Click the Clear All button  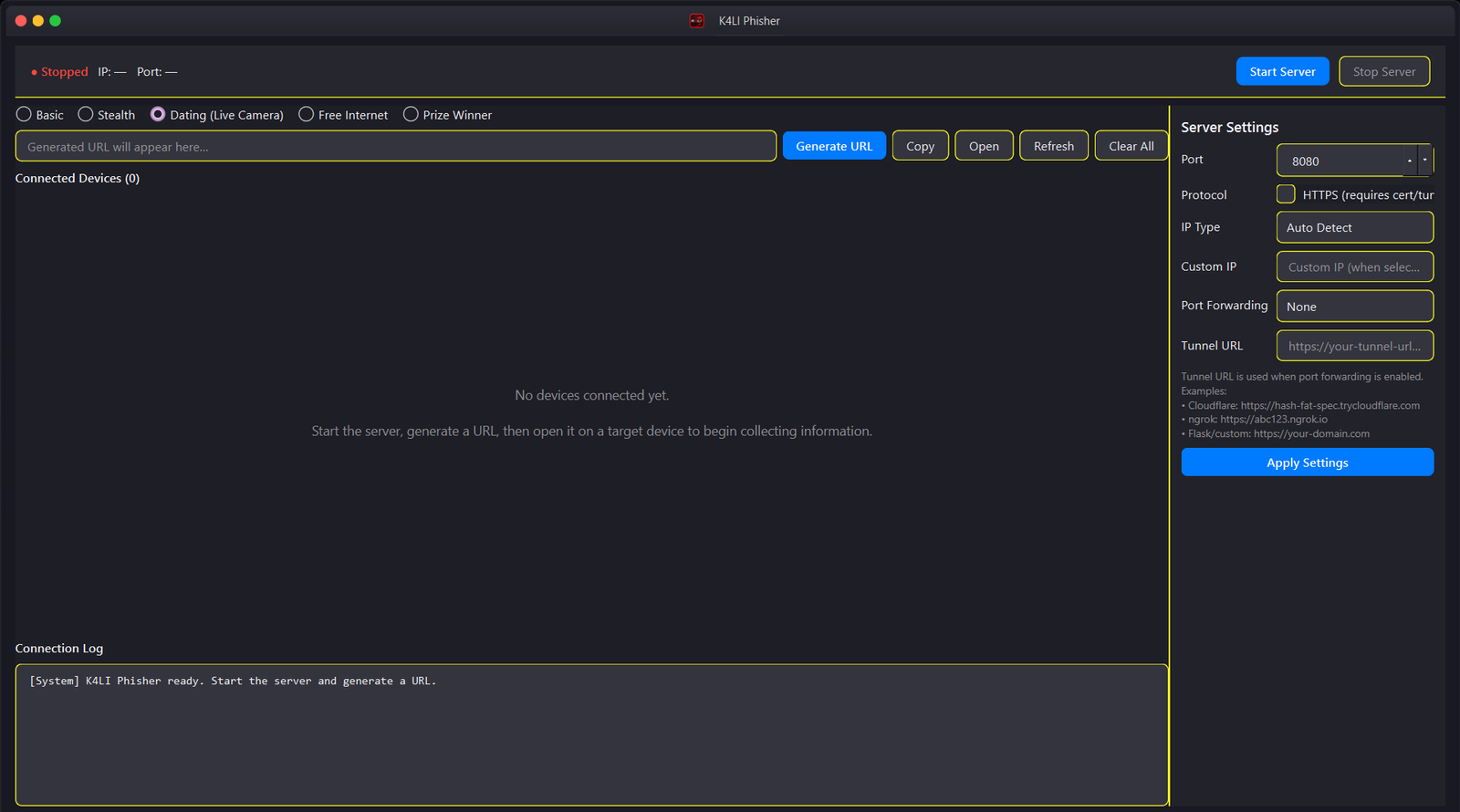1131,146
